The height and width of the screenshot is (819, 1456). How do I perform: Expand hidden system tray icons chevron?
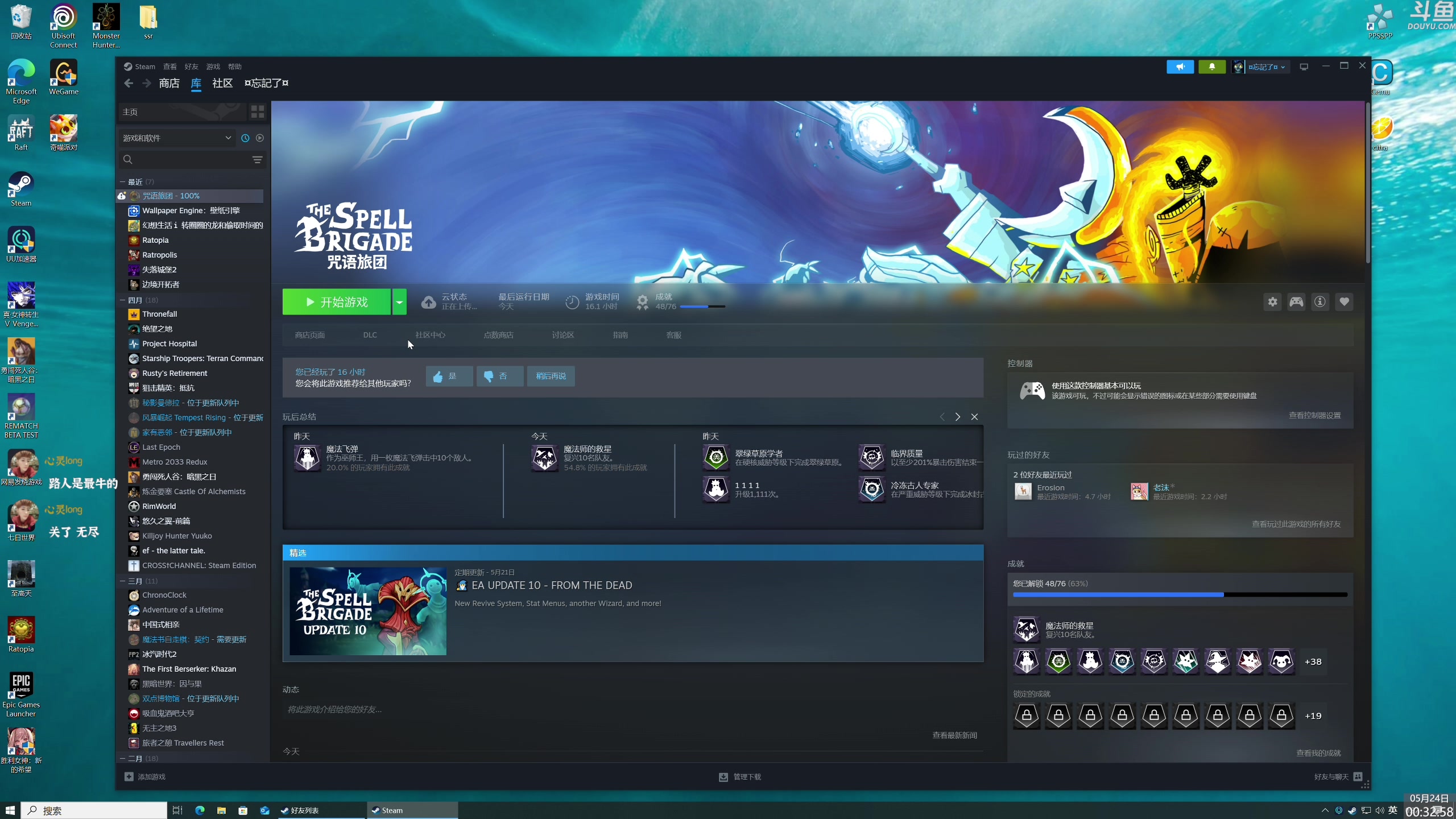(1325, 810)
